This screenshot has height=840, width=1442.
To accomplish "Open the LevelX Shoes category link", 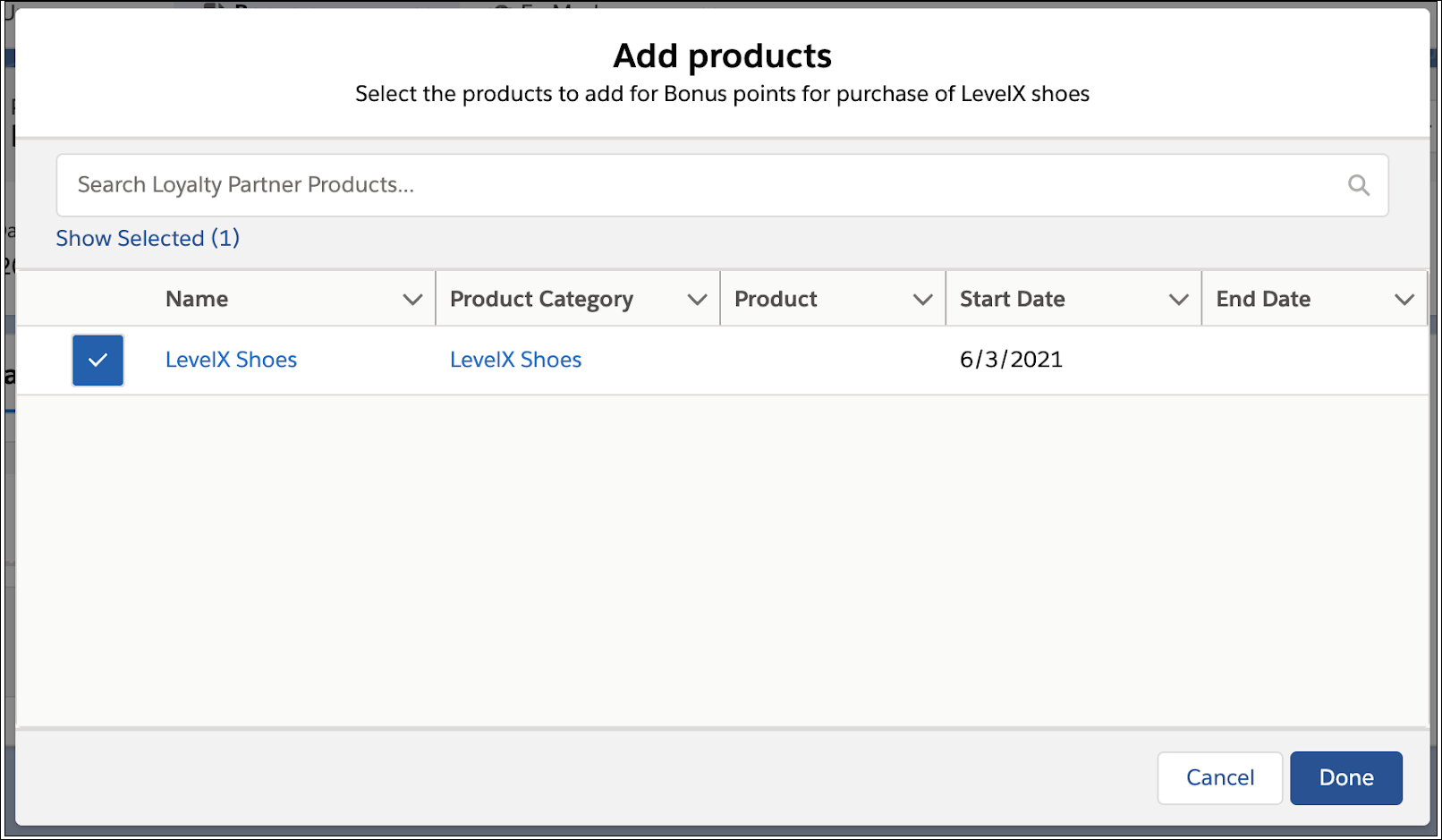I will click(515, 359).
